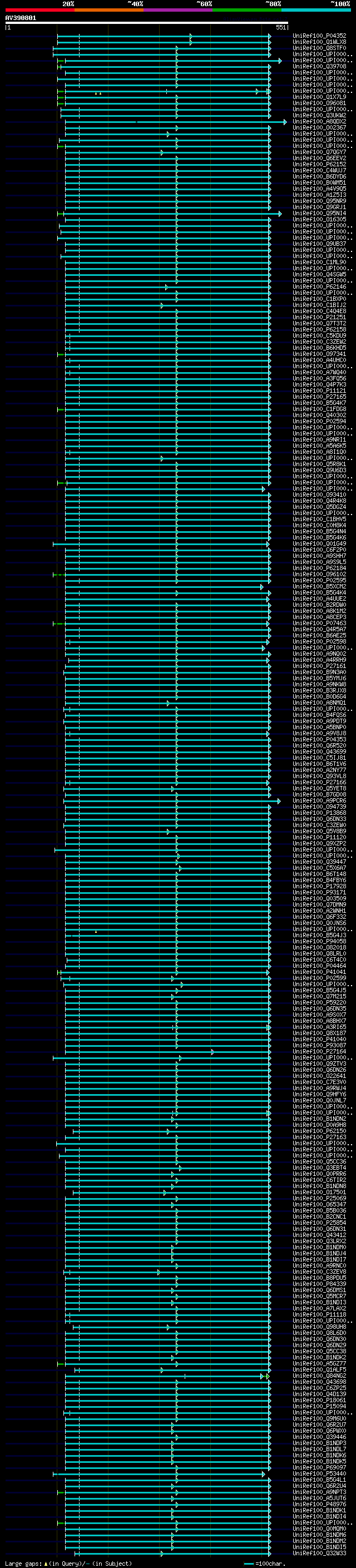
Task: Open hit UniRef100_Q95NR9
Action: (319, 201)
